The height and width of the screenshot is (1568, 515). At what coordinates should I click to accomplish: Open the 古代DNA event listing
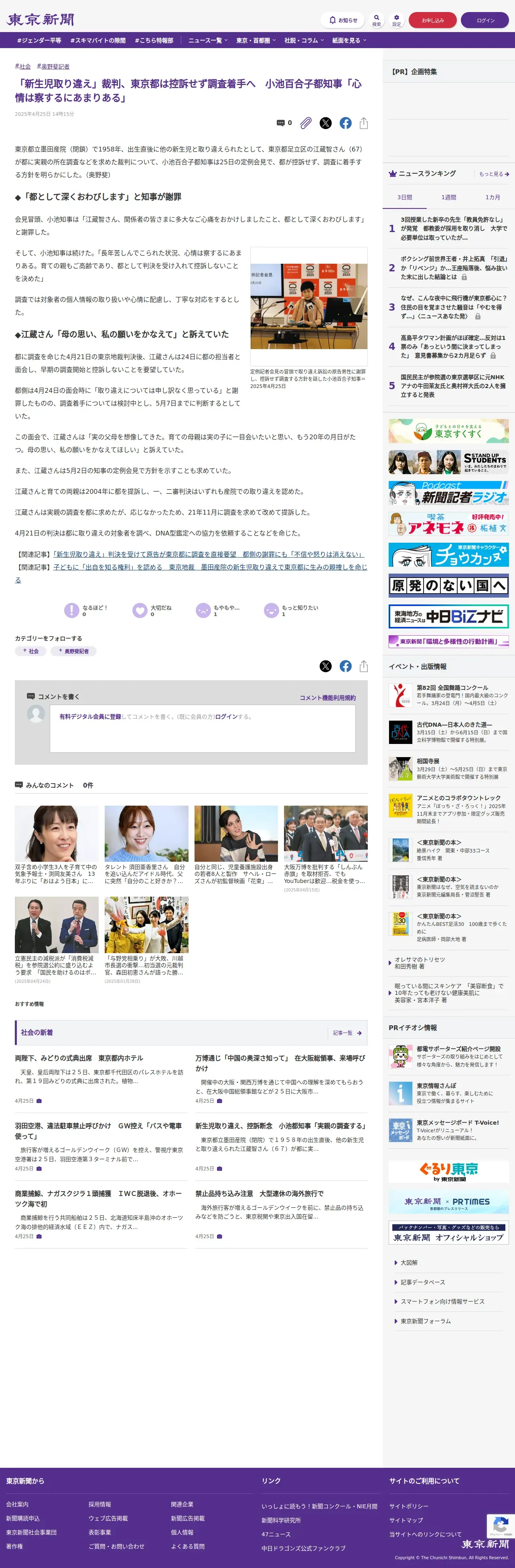pos(448,731)
